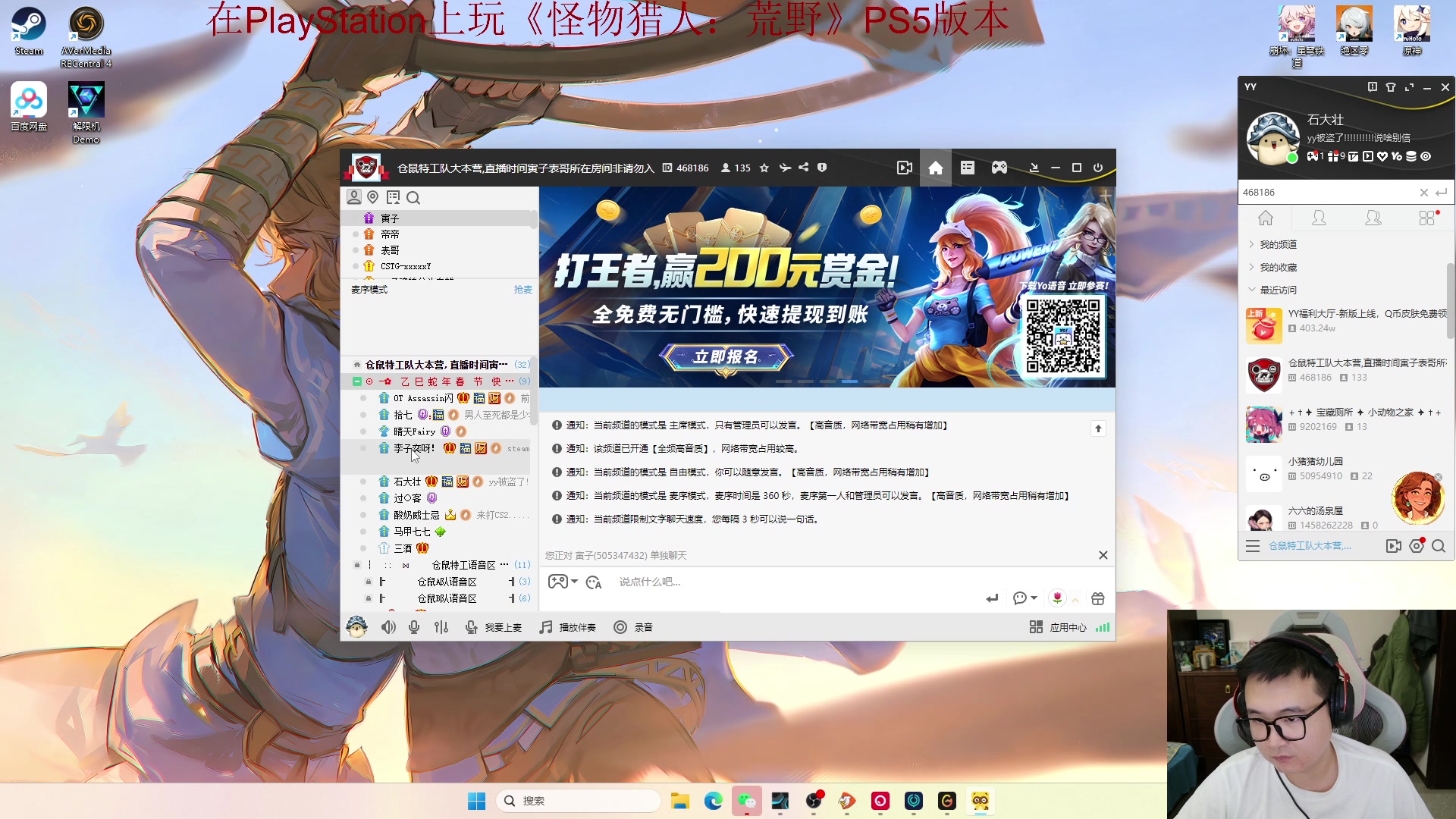This screenshot has width=1456, height=819.
Task: Expand the flower gift up arrow
Action: tap(1075, 600)
